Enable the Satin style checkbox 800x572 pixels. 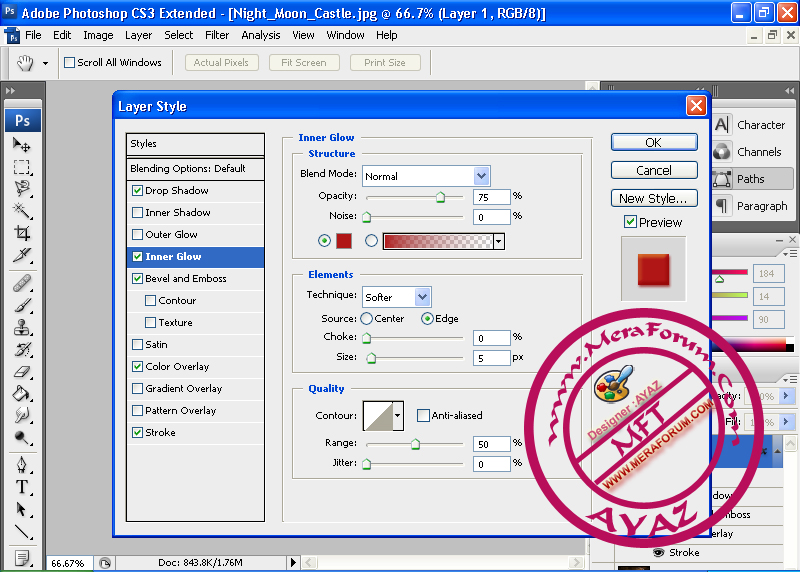coord(137,344)
